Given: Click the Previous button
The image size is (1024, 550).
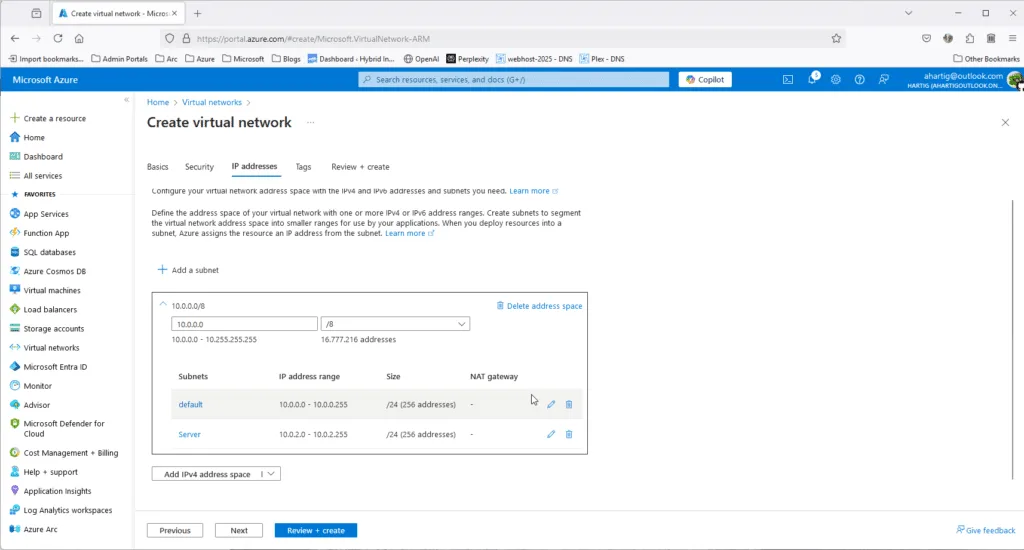Looking at the screenshot, I should 175,530.
